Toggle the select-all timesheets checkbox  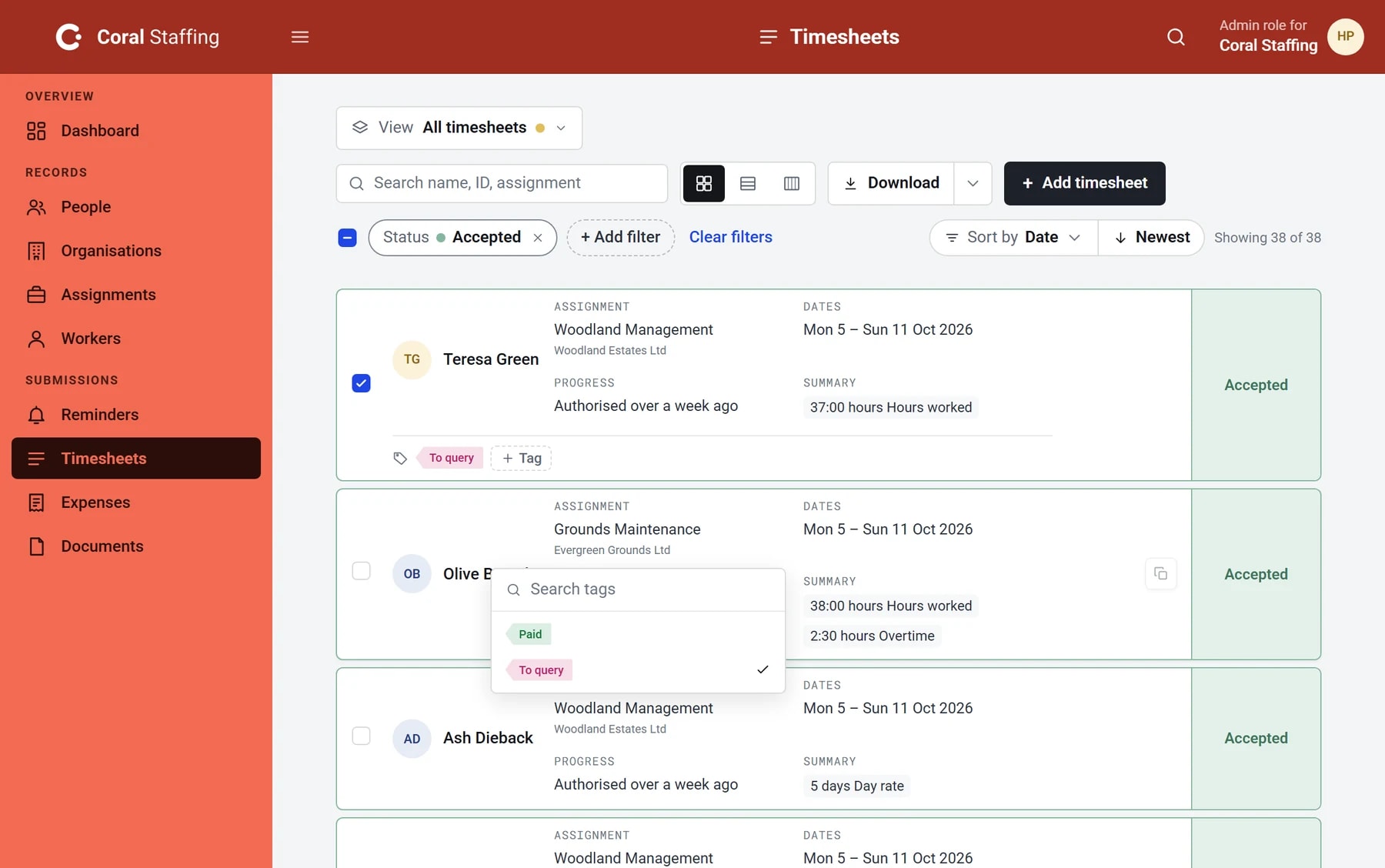347,238
